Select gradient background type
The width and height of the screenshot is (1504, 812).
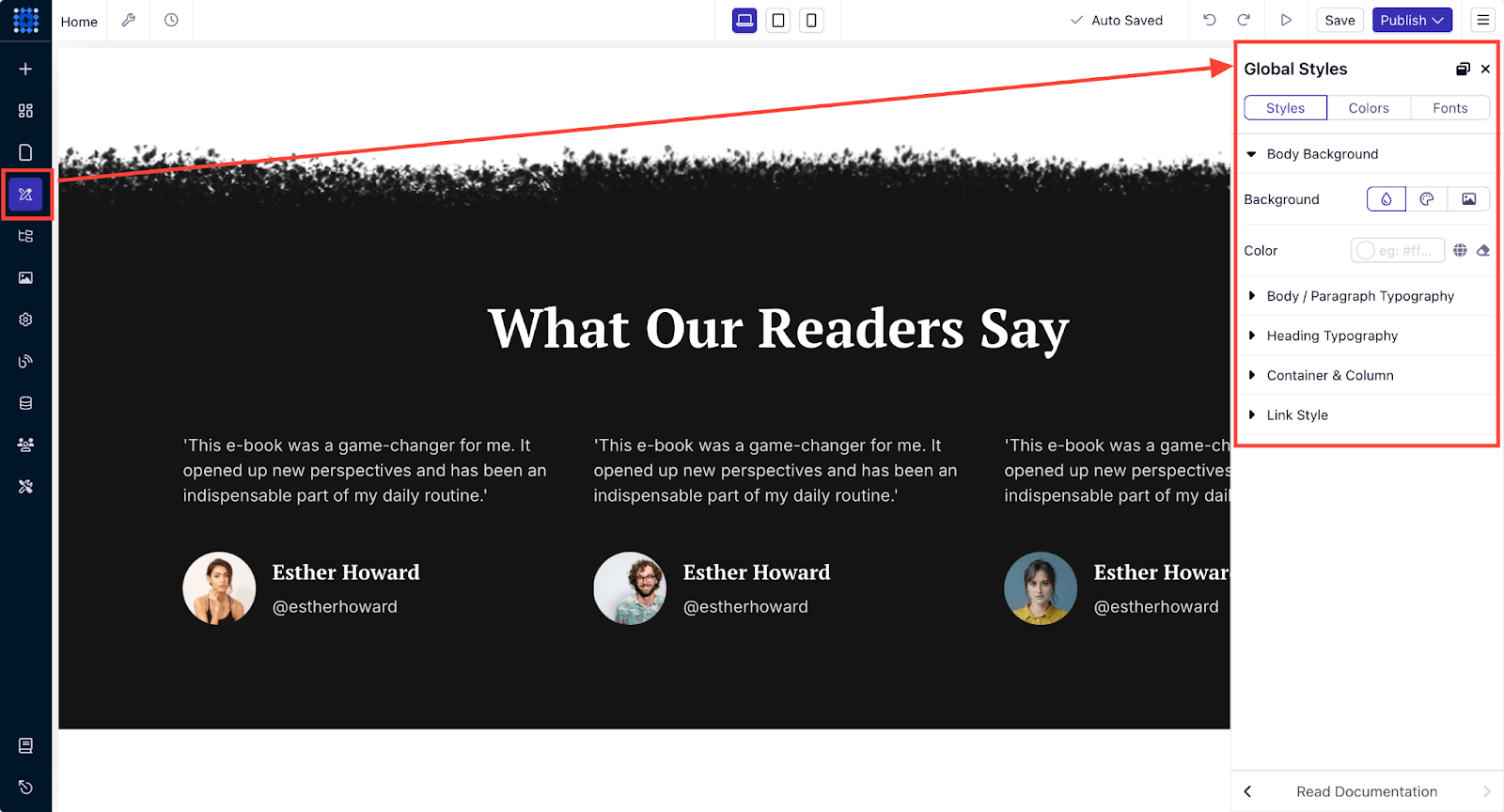1427,199
